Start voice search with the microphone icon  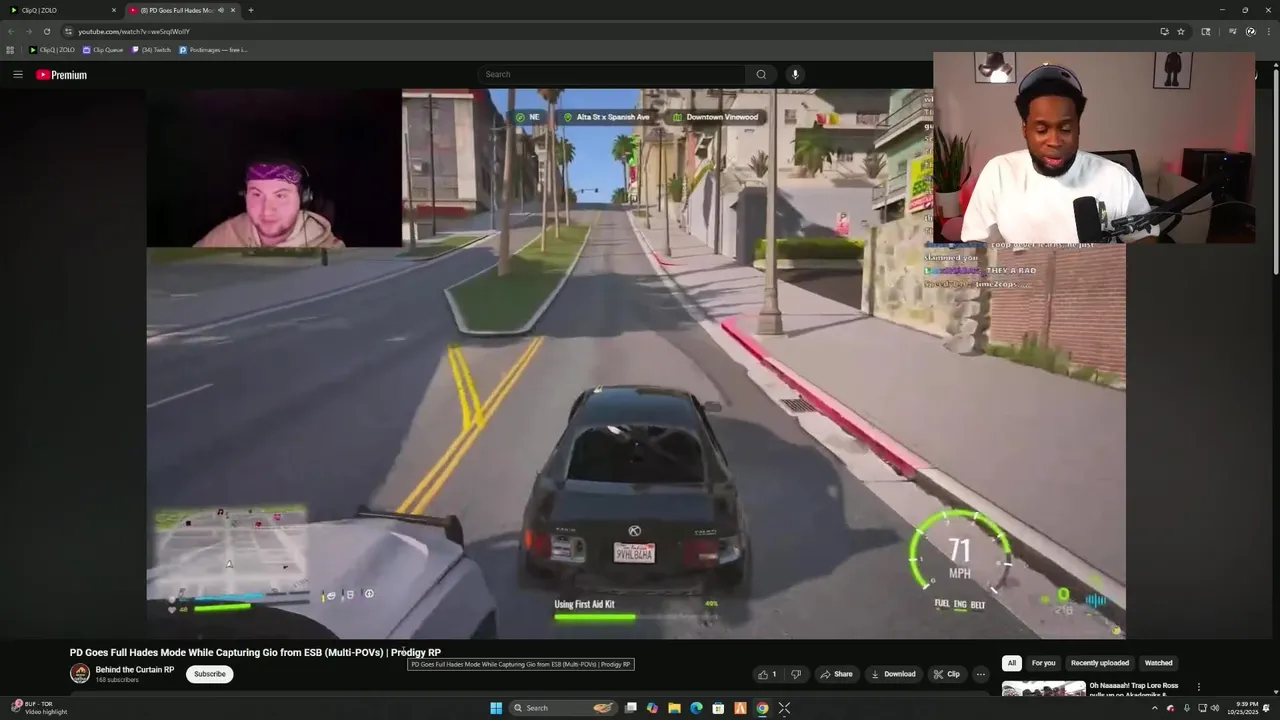795,74
